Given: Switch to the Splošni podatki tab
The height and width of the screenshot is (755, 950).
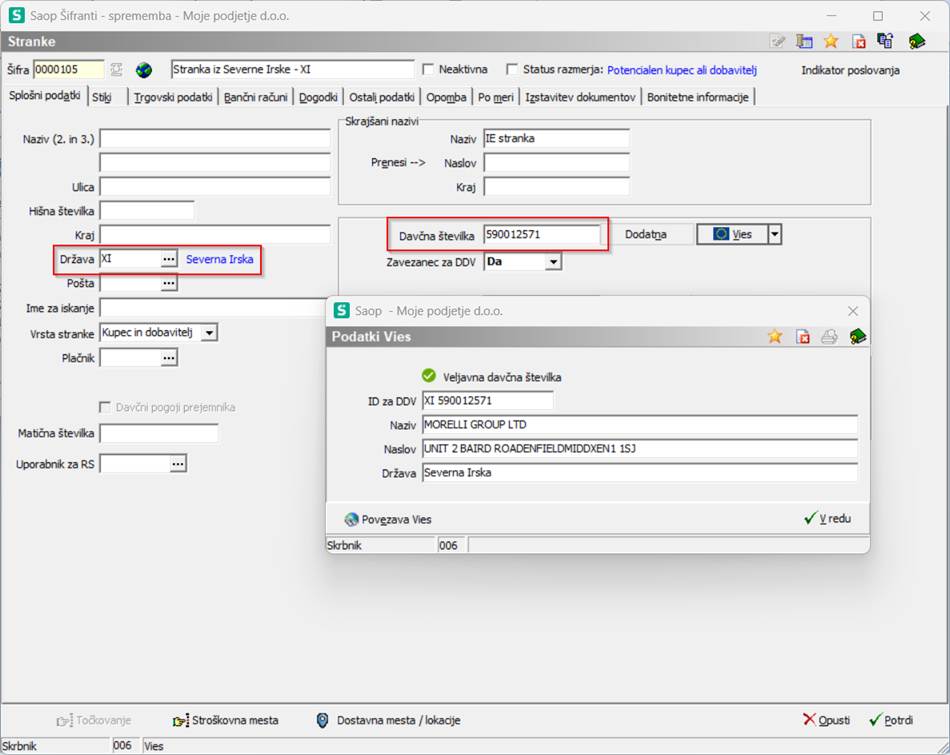Looking at the screenshot, I should tap(44, 96).
